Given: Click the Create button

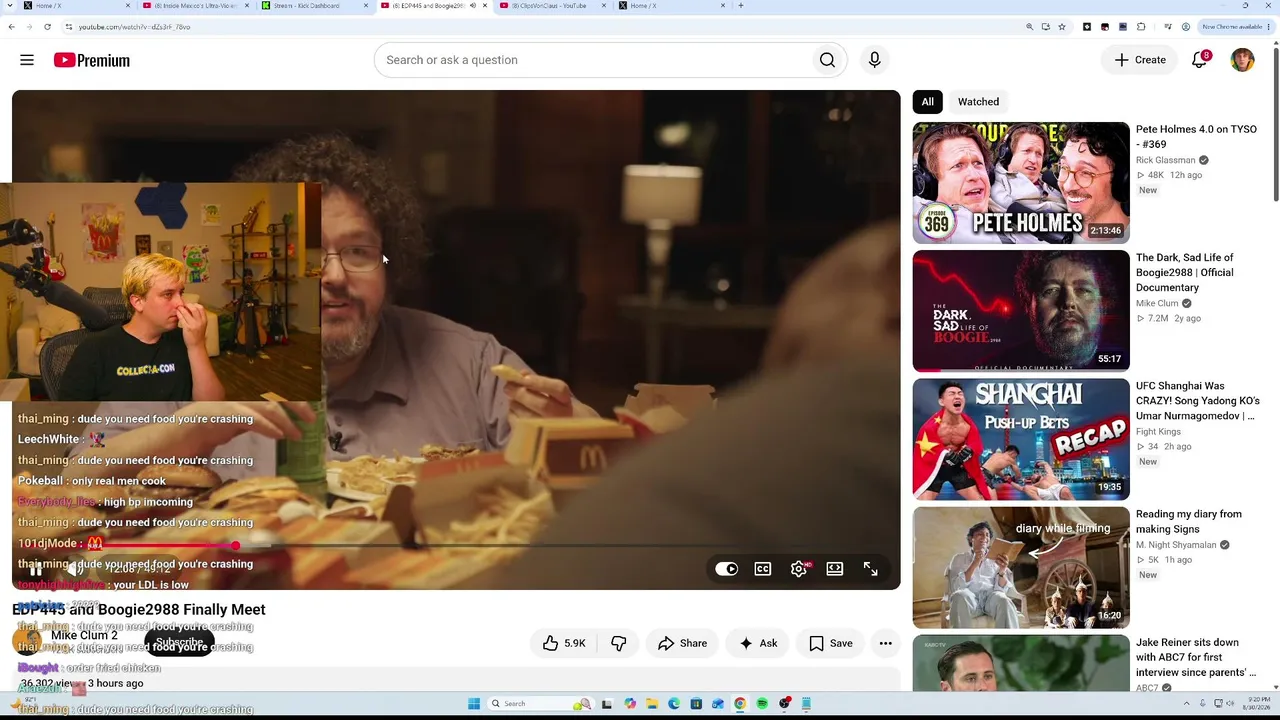Looking at the screenshot, I should [1140, 60].
